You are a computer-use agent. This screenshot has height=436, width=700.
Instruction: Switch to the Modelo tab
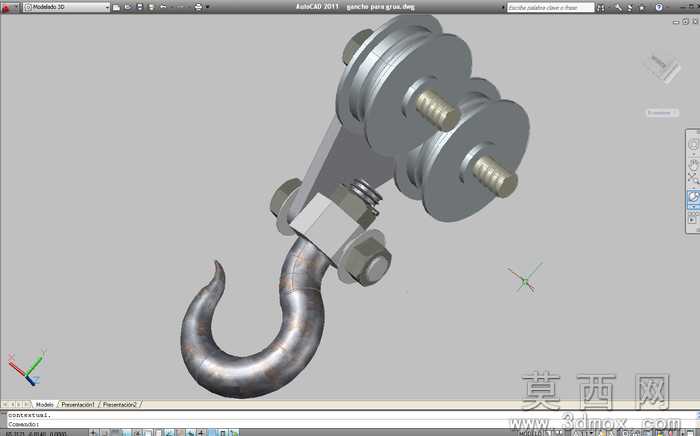point(45,405)
